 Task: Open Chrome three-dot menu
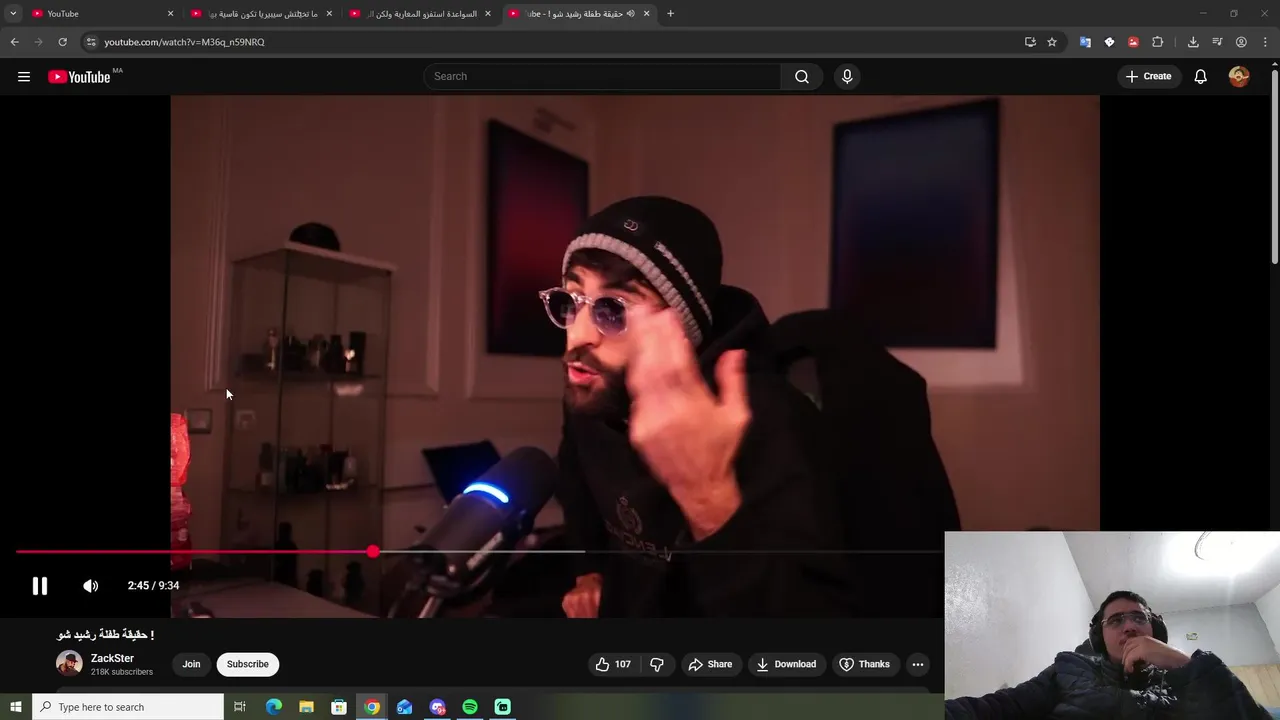(x=1266, y=42)
